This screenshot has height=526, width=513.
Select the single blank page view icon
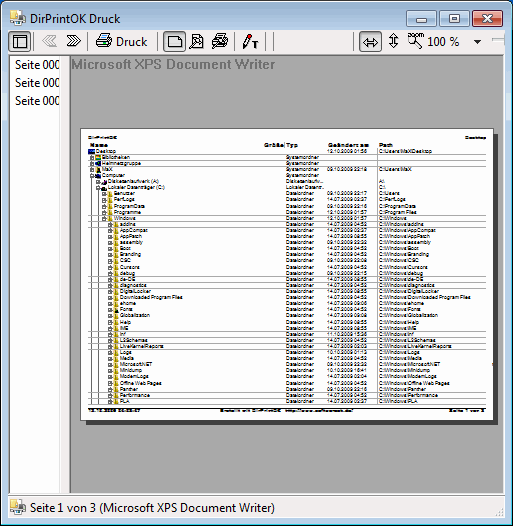click(174, 42)
